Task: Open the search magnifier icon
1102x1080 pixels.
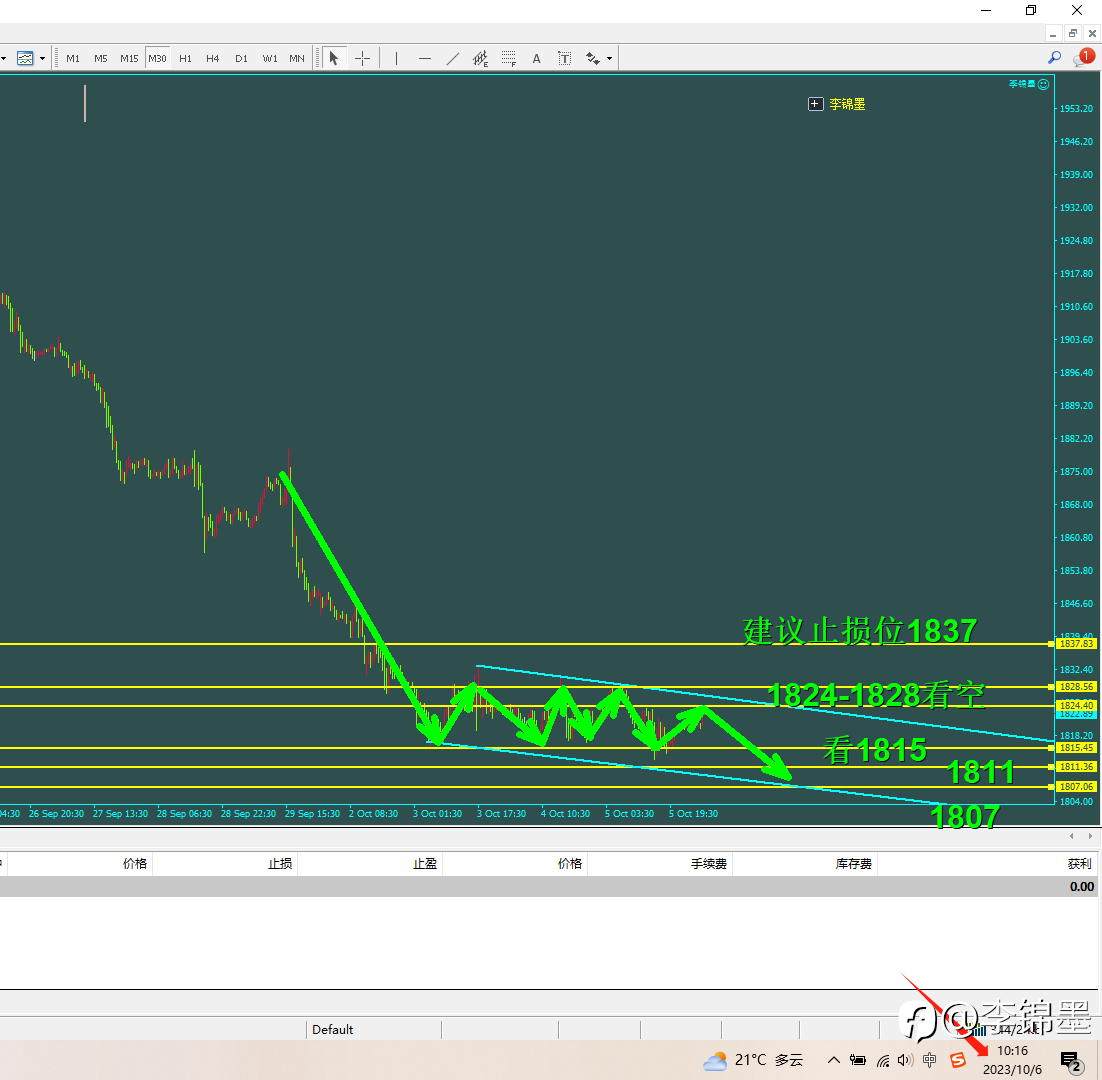Action: (x=1054, y=58)
